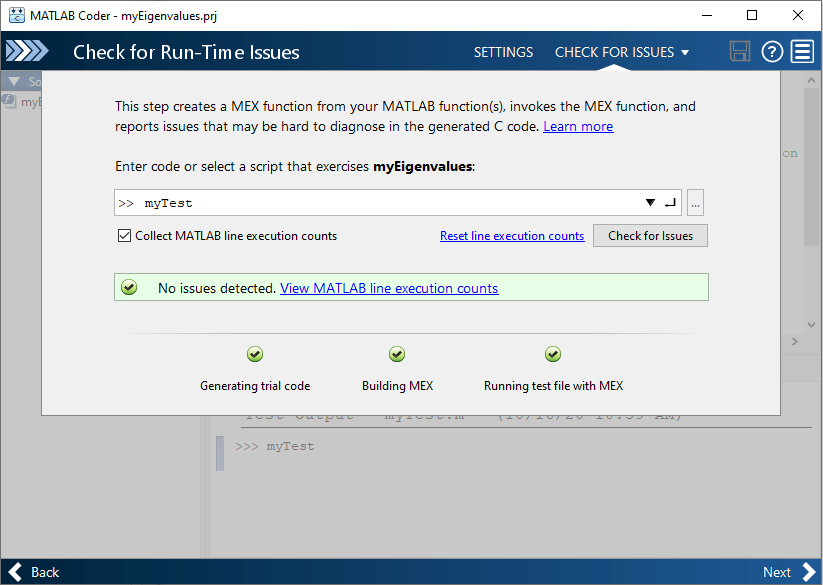Maximize the MATLAB Coder window
Viewport: 823px width, 585px height.
[752, 15]
